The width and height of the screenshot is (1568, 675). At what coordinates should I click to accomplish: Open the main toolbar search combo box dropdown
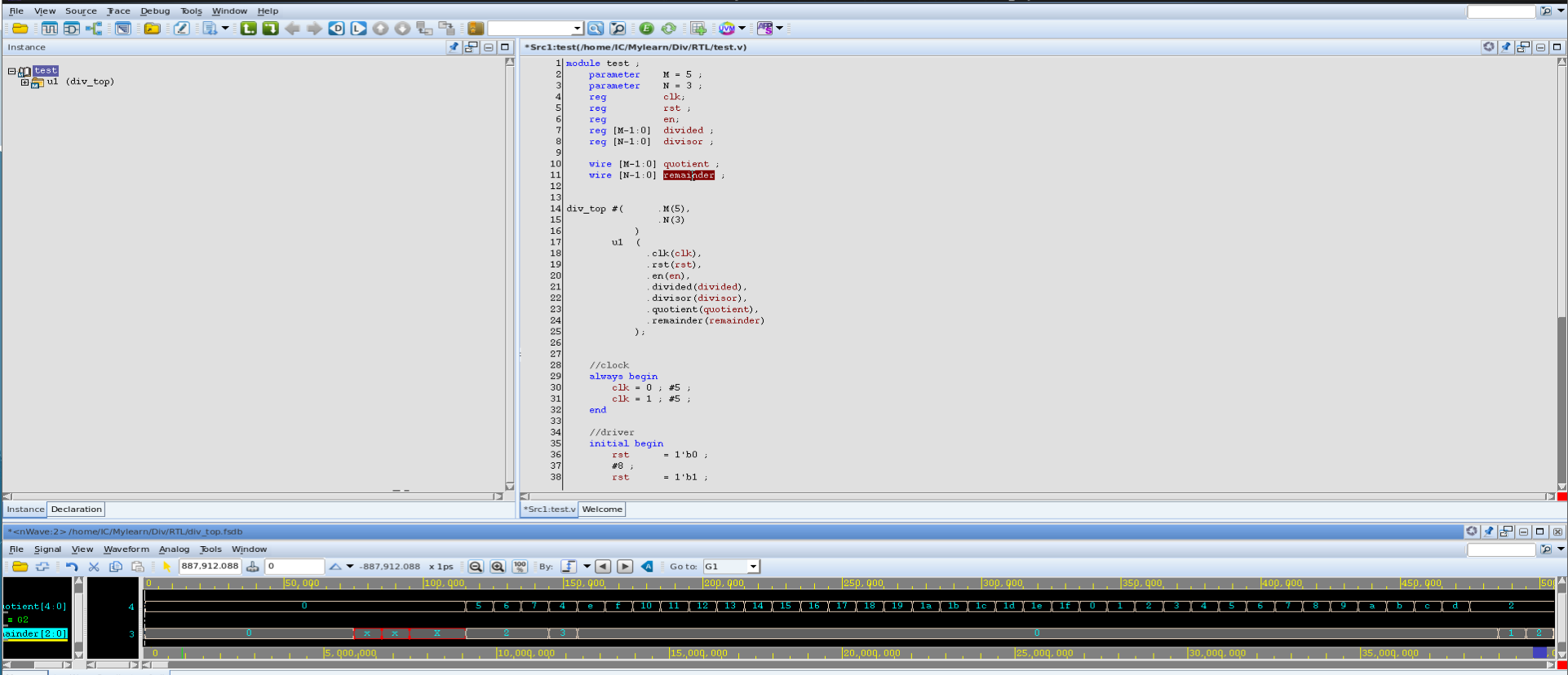pyautogui.click(x=577, y=29)
